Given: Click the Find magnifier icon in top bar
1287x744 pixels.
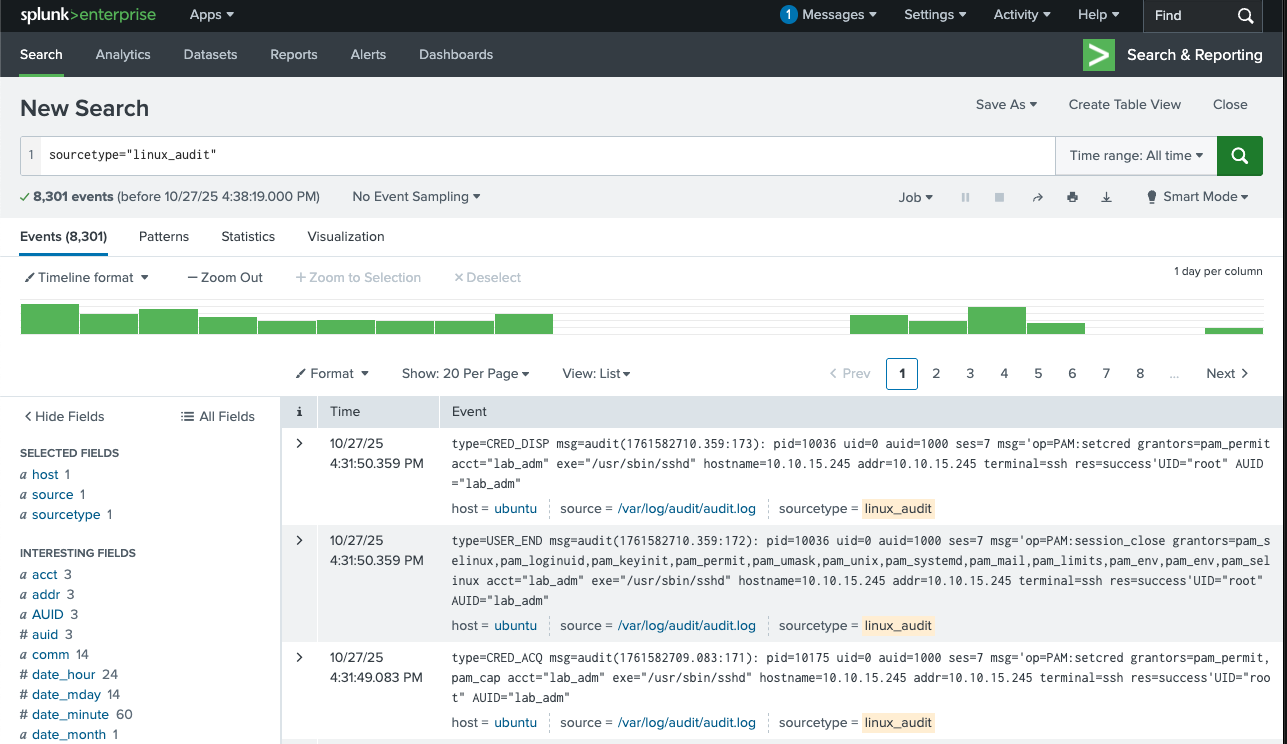Looking at the screenshot, I should click(x=1245, y=16).
